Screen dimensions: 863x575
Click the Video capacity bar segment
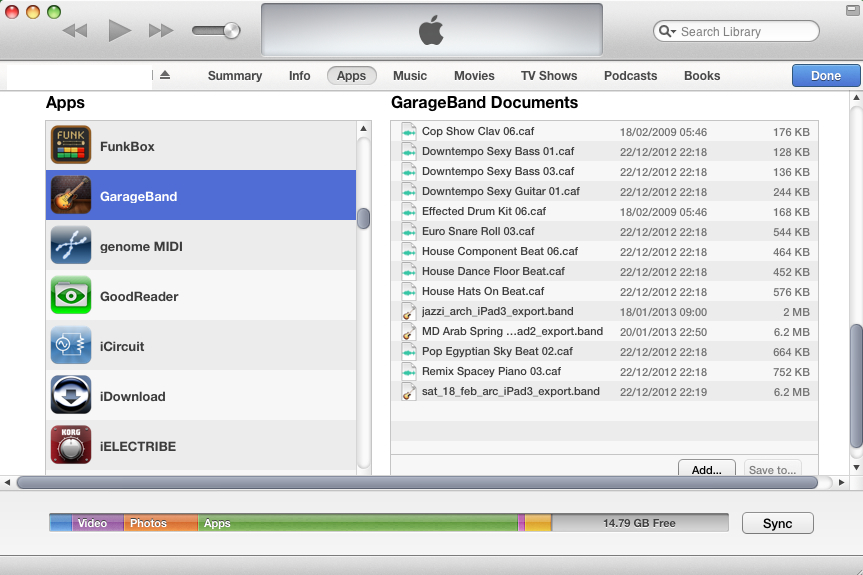[x=97, y=523]
